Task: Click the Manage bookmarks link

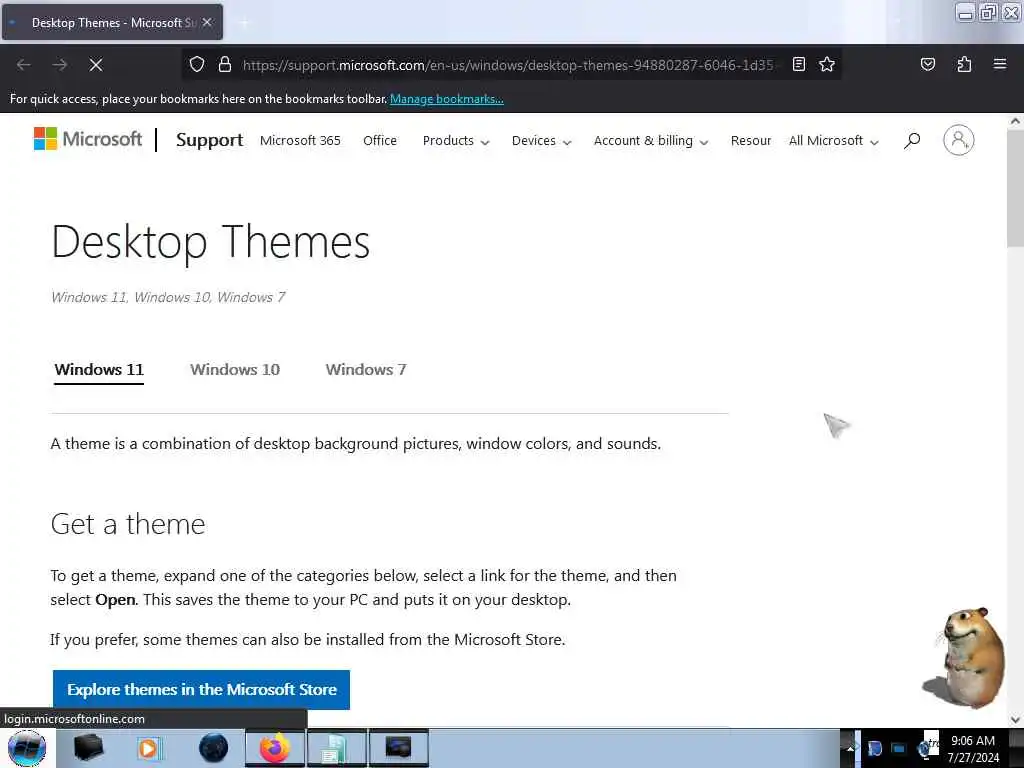Action: [x=447, y=99]
